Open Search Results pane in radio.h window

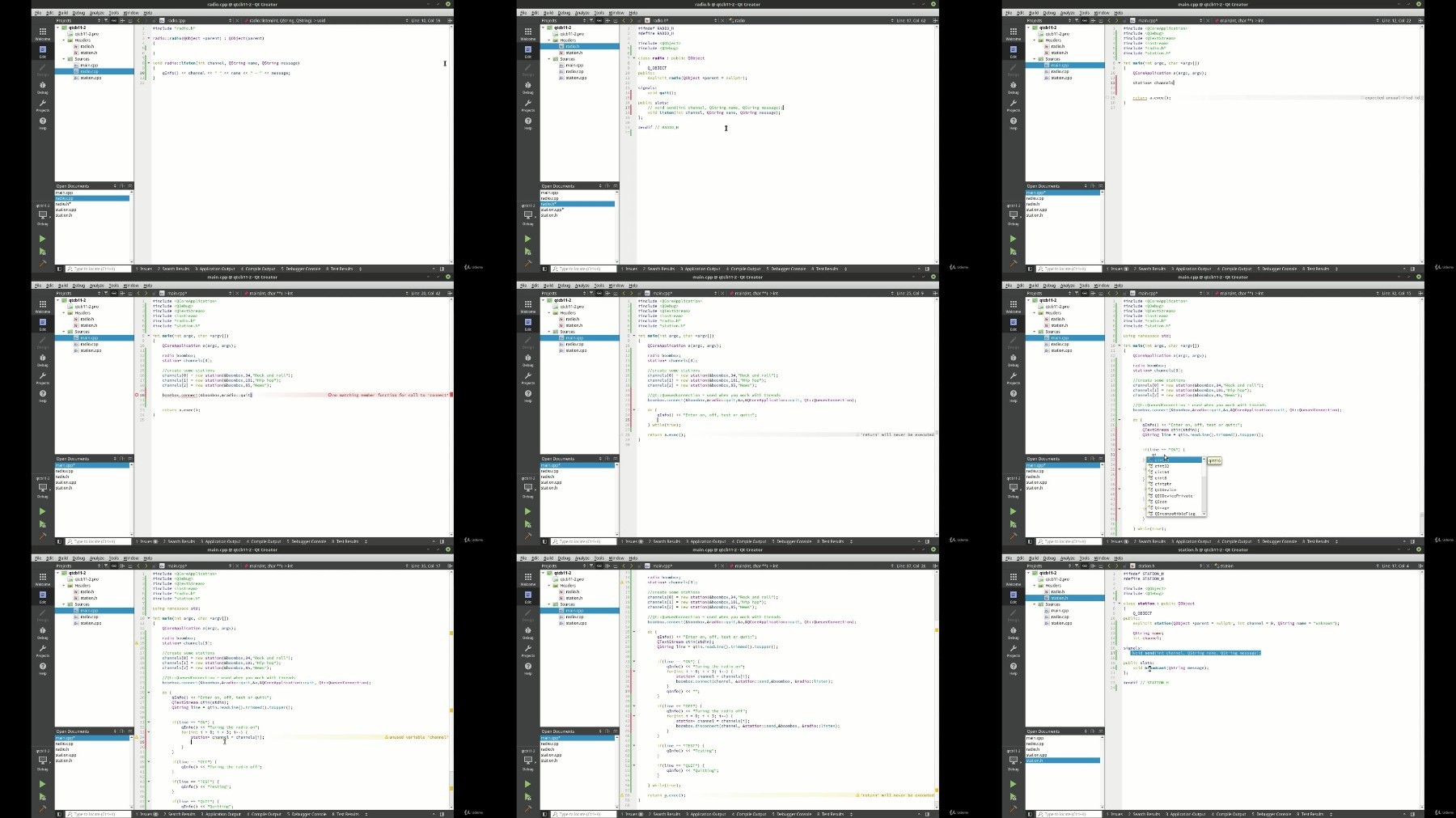(660, 269)
